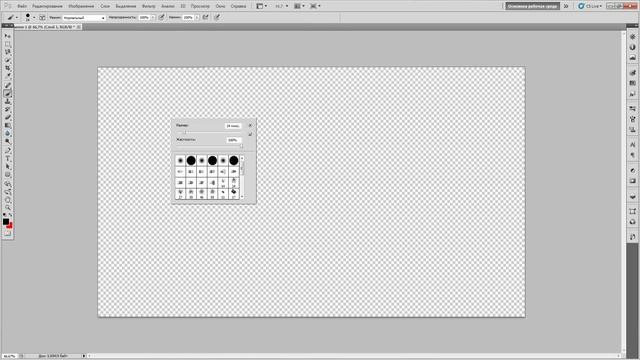Open the flow slider arrow
640x360 pixels.
(197, 18)
